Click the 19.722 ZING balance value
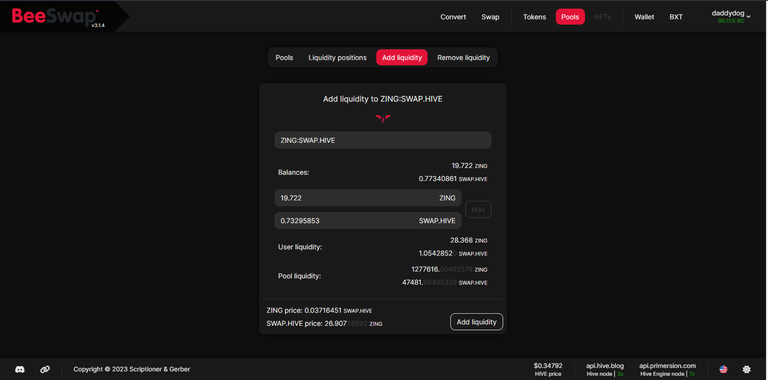Screen dimensions: 768x380 tap(469, 166)
